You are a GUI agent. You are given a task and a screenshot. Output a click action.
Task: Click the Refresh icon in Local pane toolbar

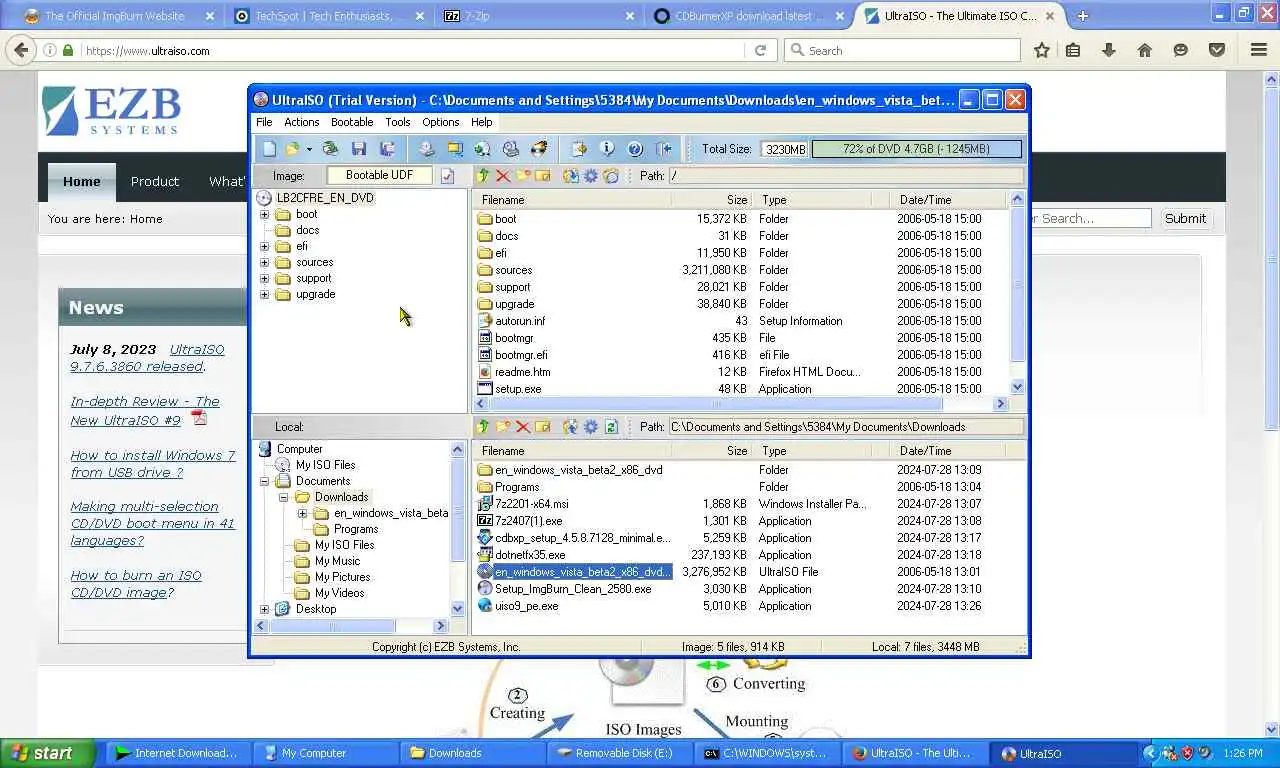[611, 427]
